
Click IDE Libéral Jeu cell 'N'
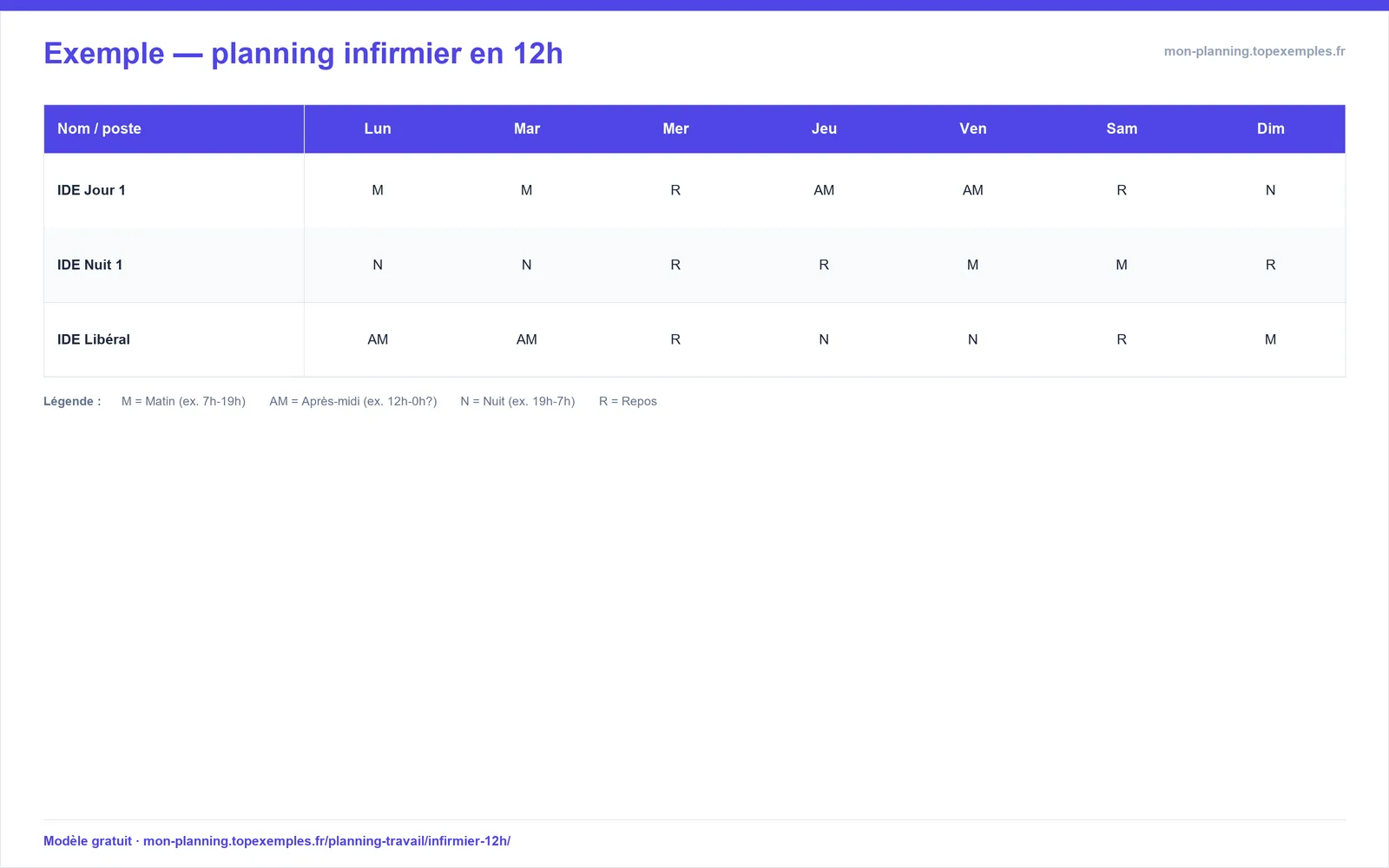click(824, 339)
